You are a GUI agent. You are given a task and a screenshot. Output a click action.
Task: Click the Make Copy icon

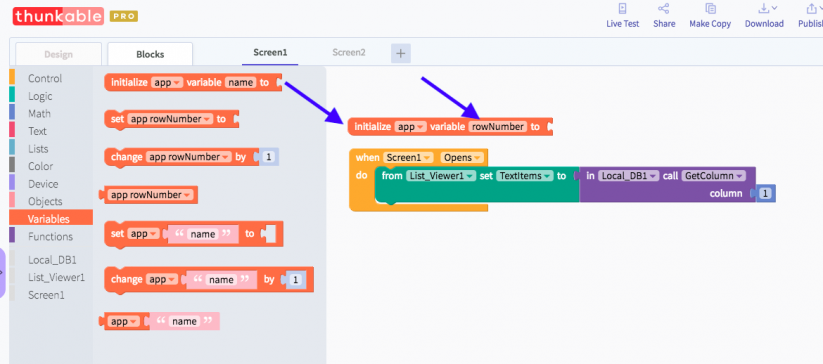(x=710, y=8)
